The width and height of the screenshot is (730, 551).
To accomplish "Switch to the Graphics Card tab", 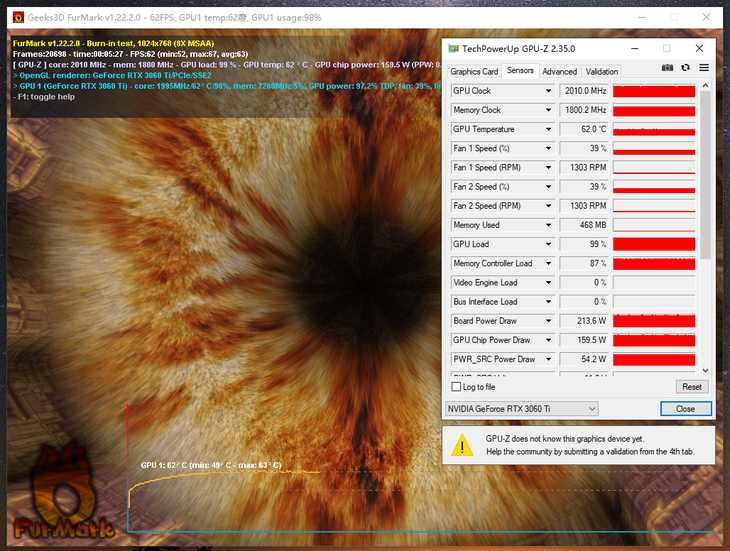I will coord(474,72).
